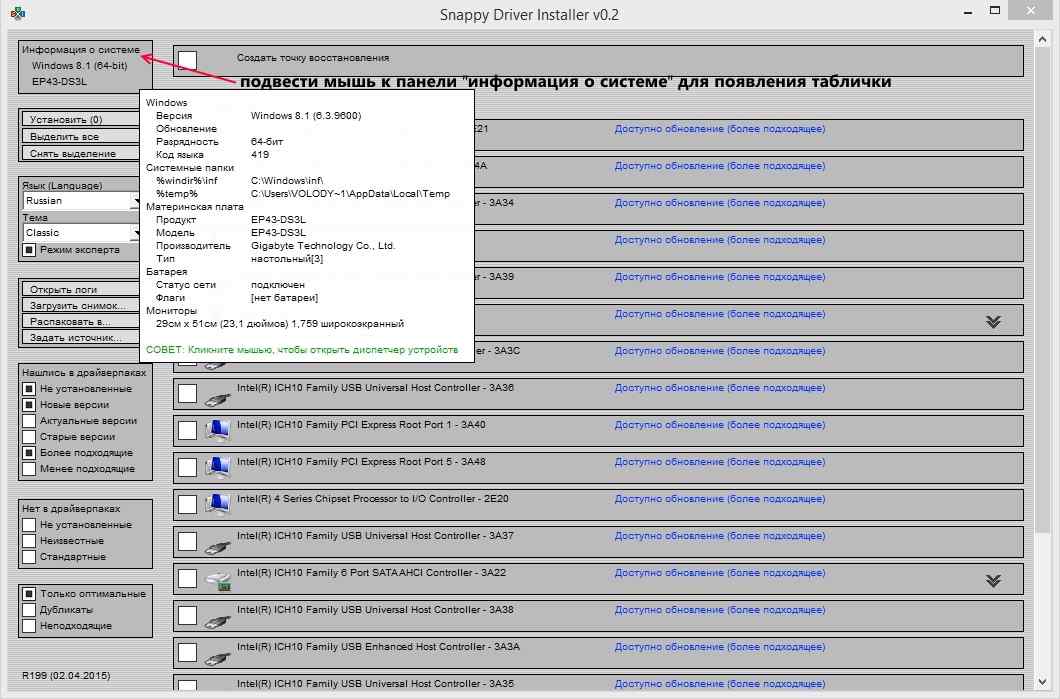Click the Снять выделение button
The height and width of the screenshot is (699, 1060).
tap(80, 153)
